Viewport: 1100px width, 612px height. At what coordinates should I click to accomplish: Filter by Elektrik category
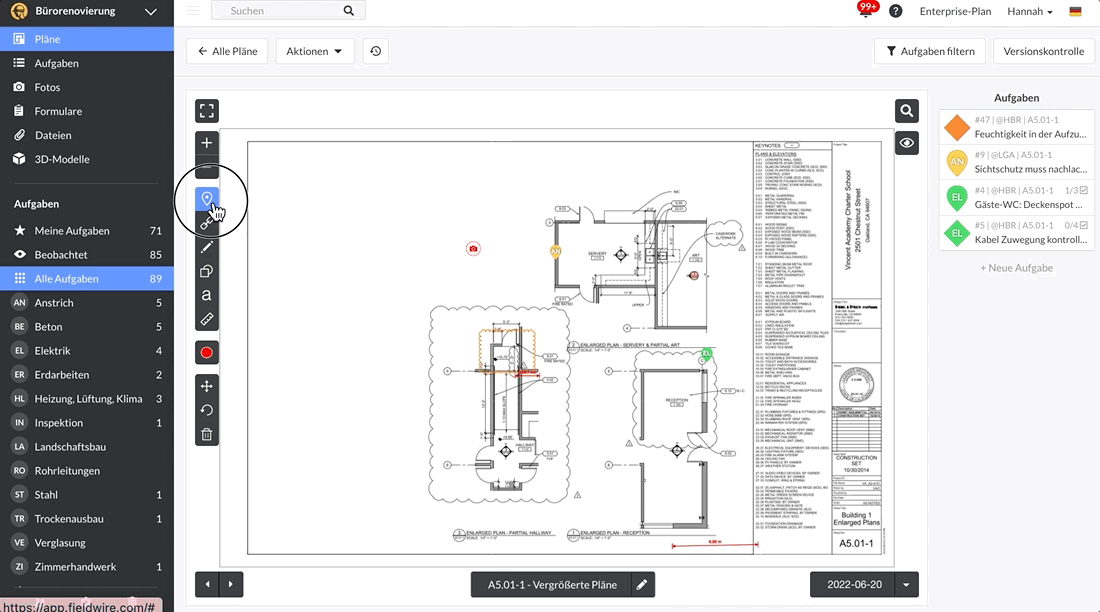click(87, 351)
